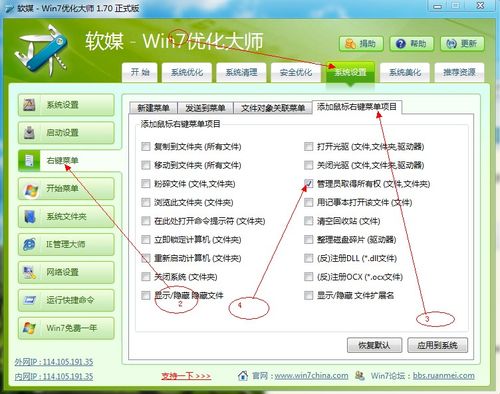
Task: Open the www.win7china.com link
Action: (311, 376)
